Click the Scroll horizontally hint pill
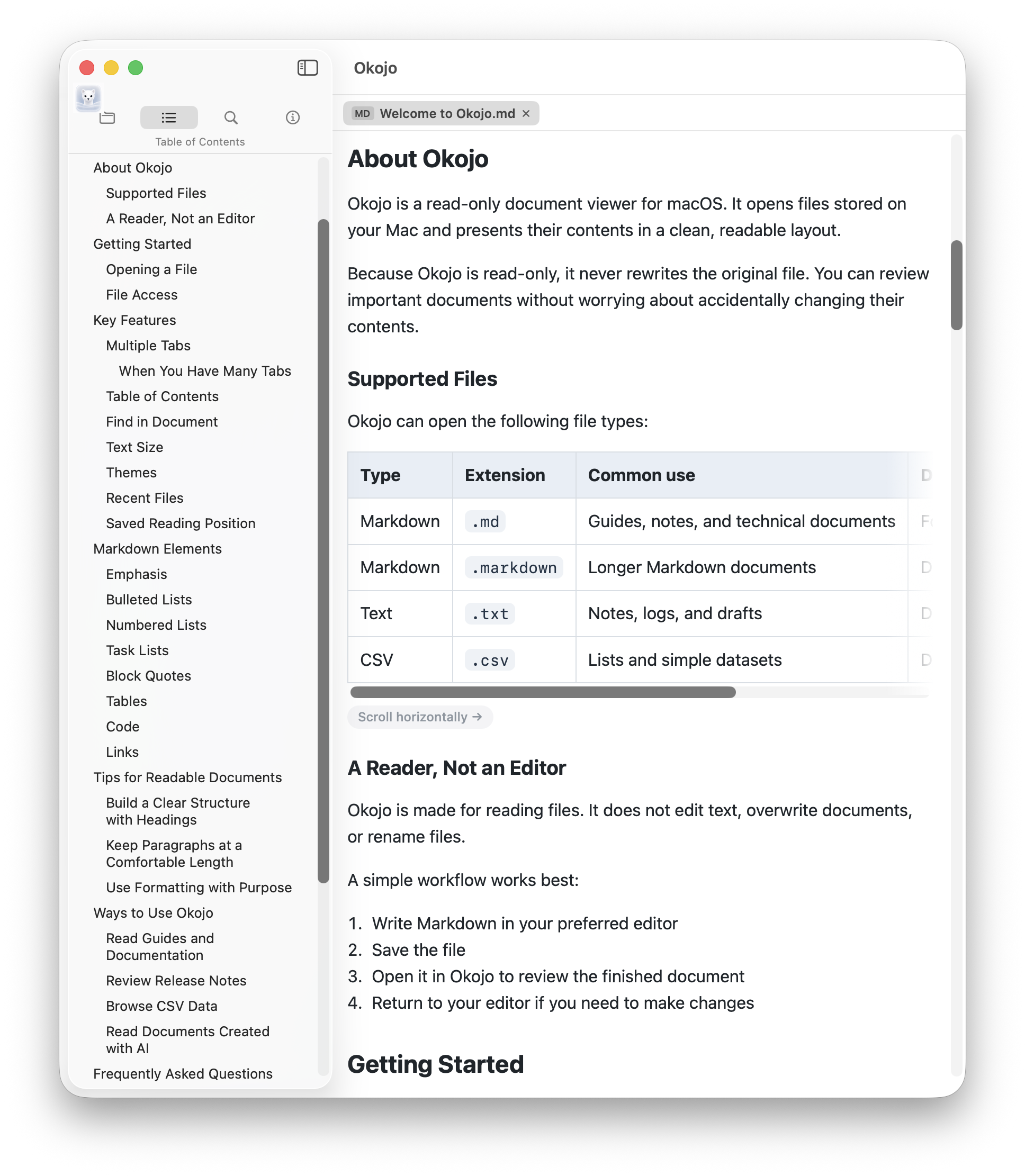 click(x=420, y=718)
